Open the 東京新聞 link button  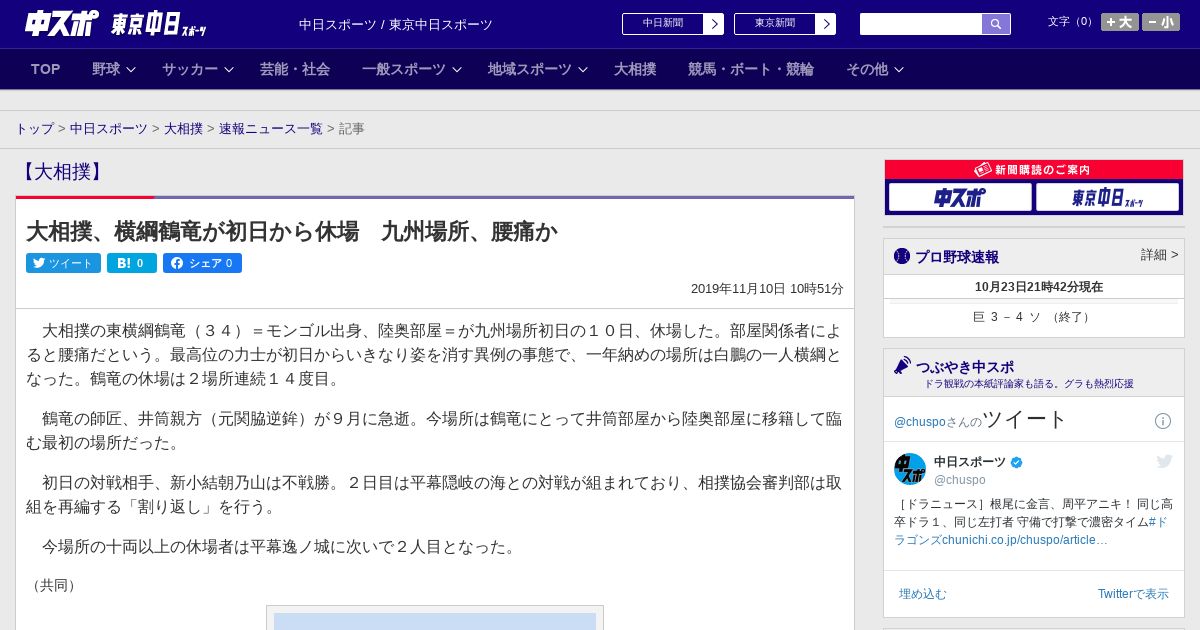click(775, 24)
